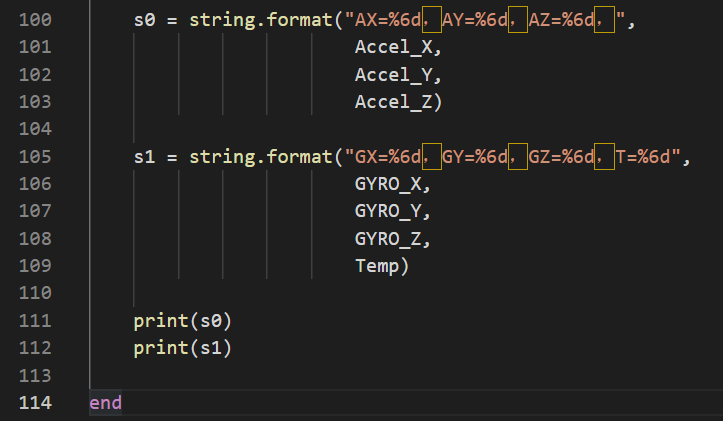Click the Temp argument

[x=377, y=266]
